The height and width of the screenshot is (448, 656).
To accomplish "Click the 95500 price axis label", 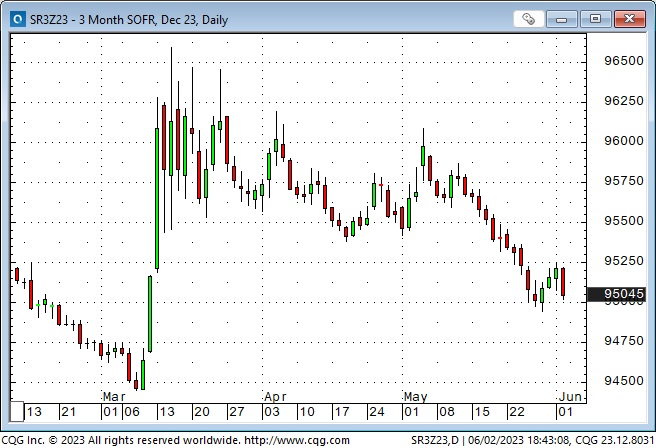I will click(x=624, y=221).
